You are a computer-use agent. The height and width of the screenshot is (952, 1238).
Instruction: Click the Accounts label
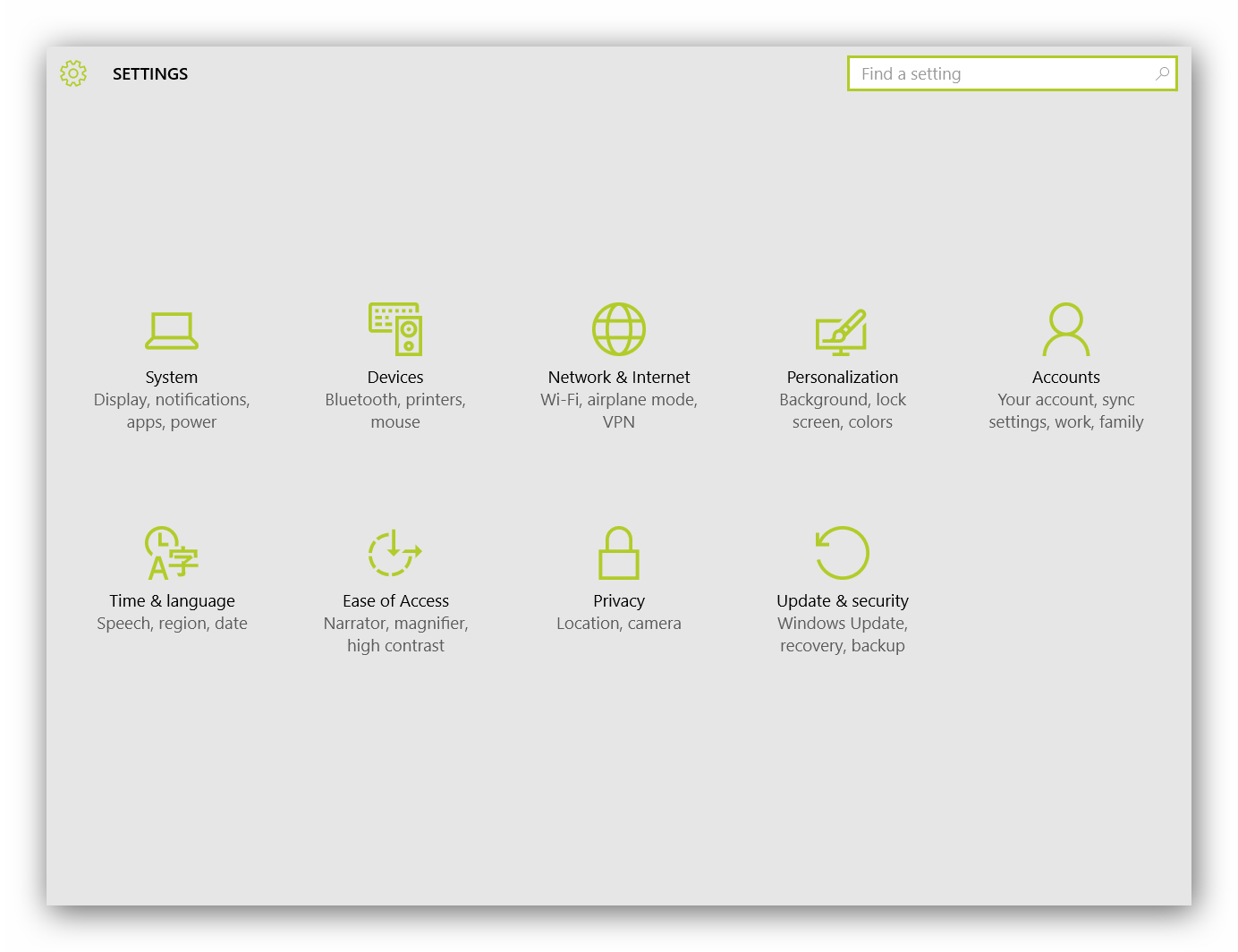(x=1066, y=377)
